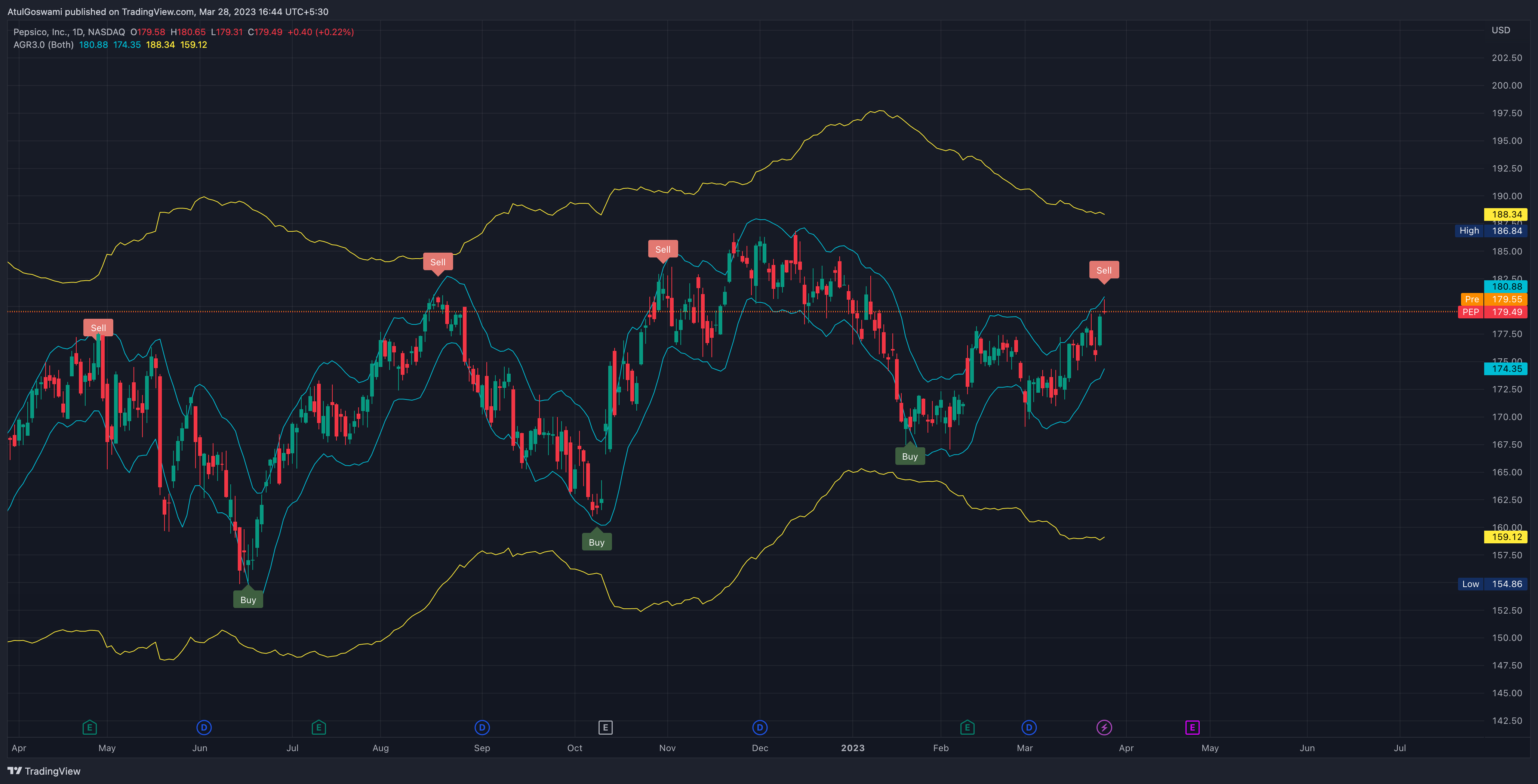Click the orange Pre 179.55 label
This screenshot has height=784, width=1538.
point(1494,300)
